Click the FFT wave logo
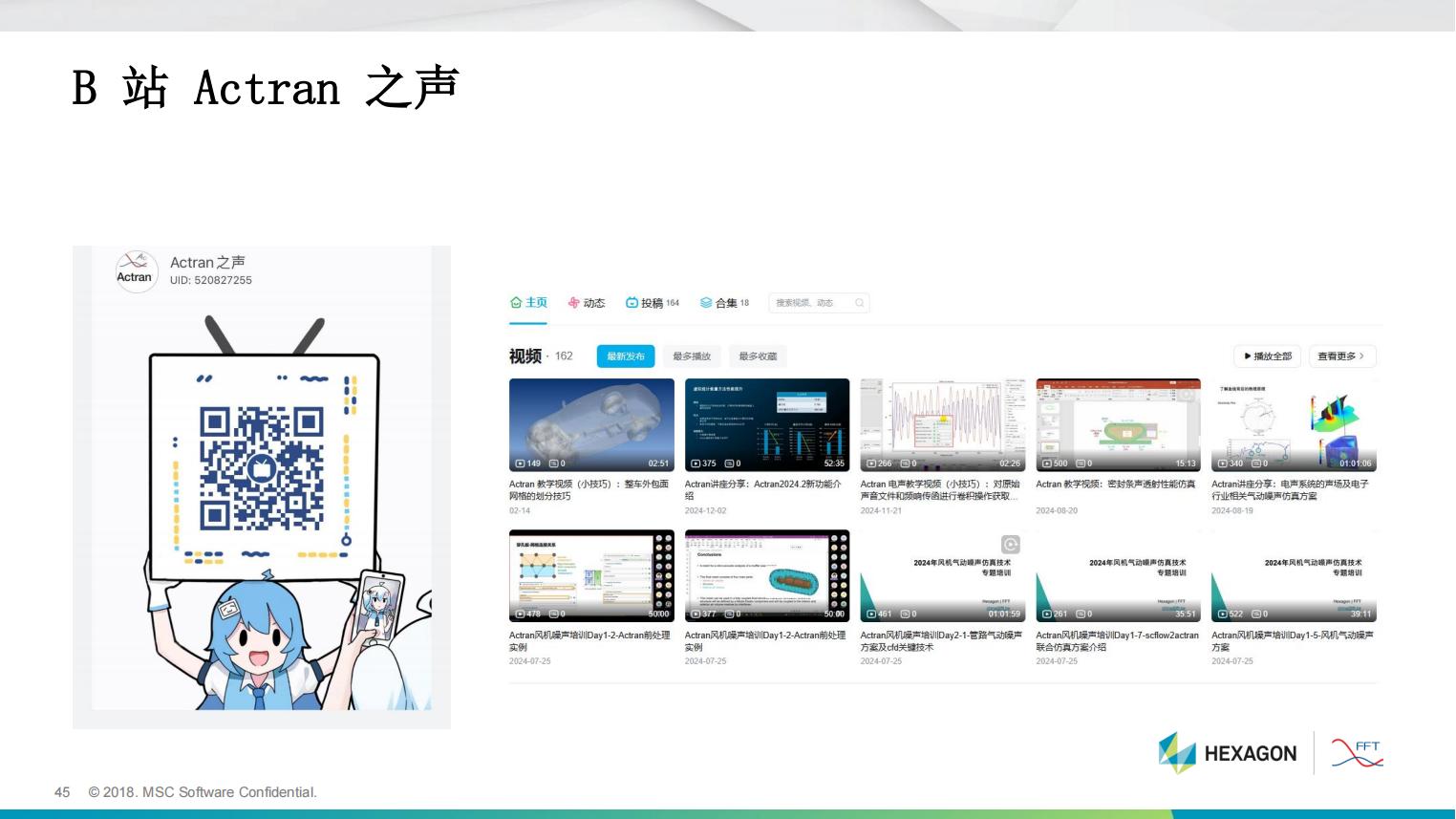Image resolution: width=1456 pixels, height=819 pixels. pyautogui.click(x=1357, y=753)
